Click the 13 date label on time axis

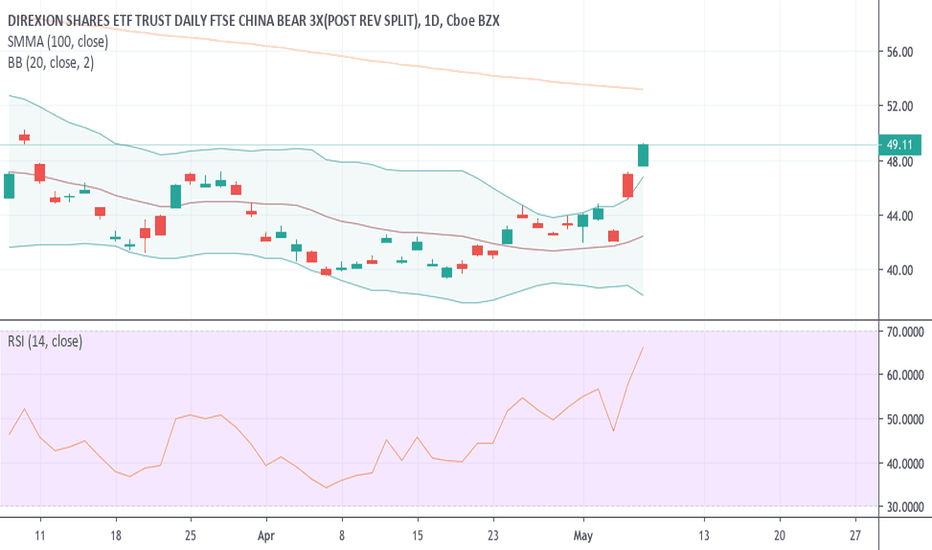pos(704,536)
